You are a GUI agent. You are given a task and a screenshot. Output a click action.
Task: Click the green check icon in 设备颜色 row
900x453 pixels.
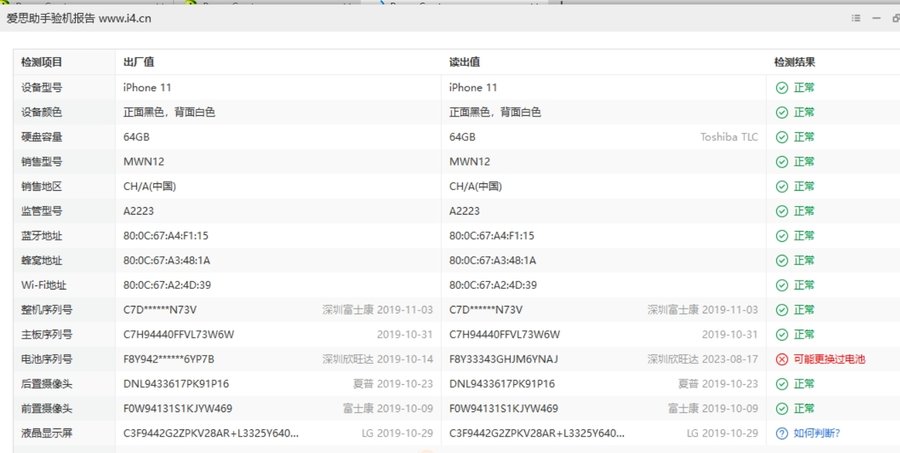(782, 113)
